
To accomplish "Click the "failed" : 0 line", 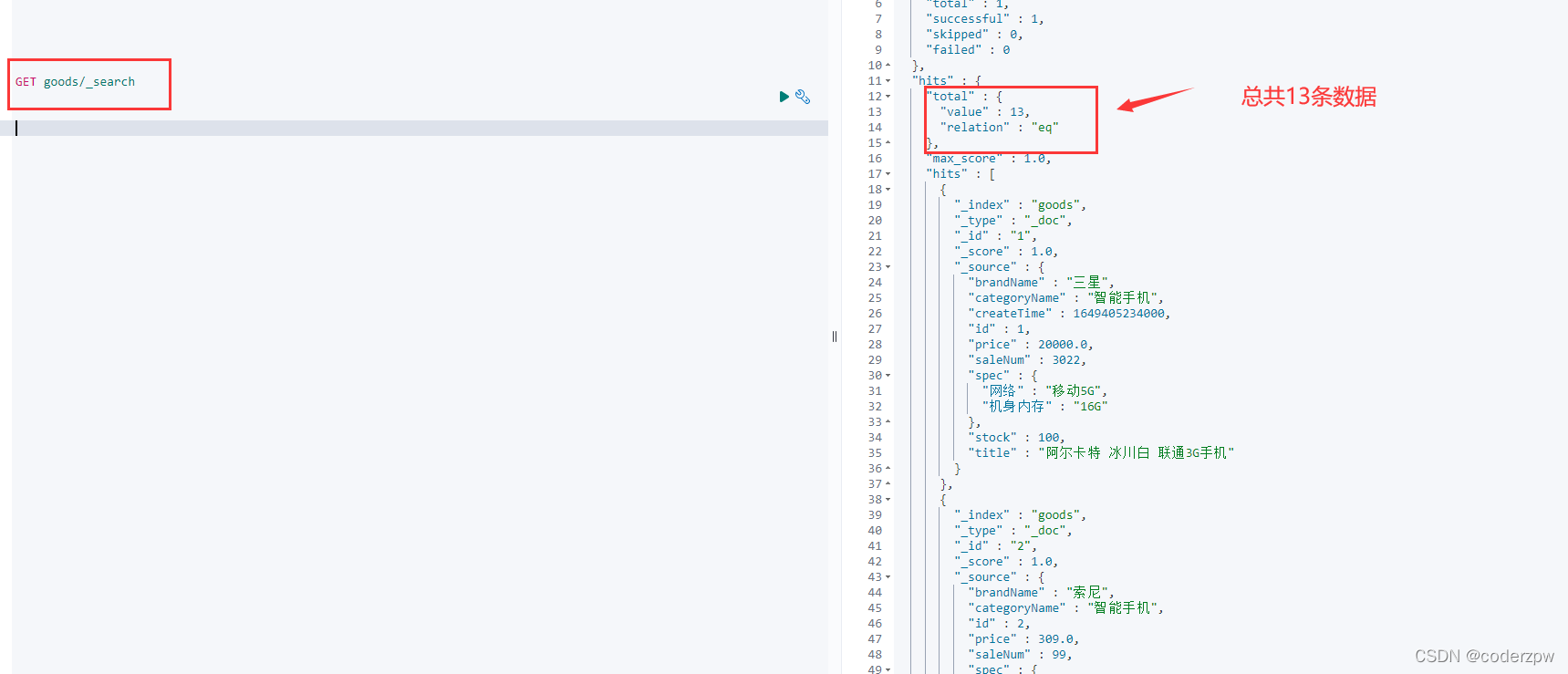I will (x=968, y=50).
